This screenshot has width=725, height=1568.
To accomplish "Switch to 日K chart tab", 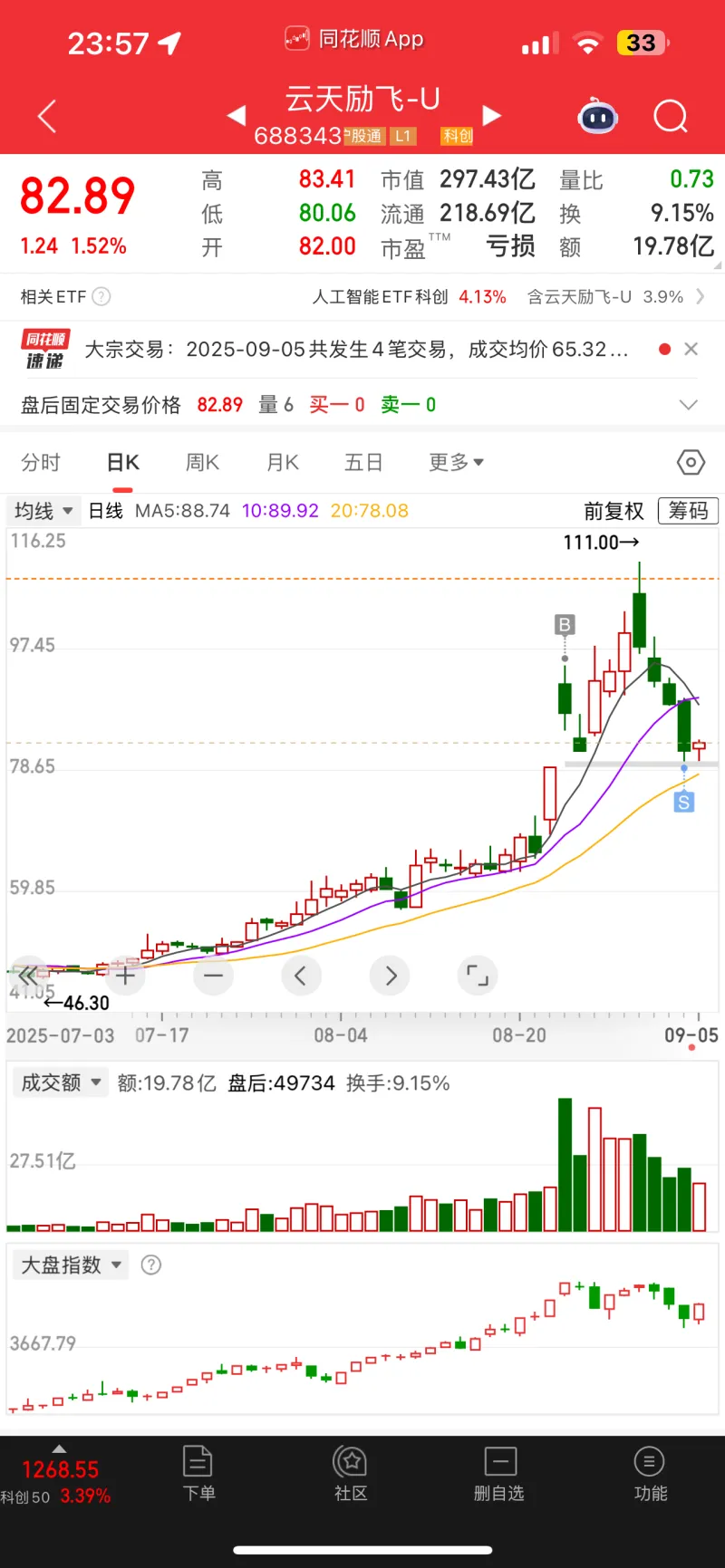I will pos(123,463).
